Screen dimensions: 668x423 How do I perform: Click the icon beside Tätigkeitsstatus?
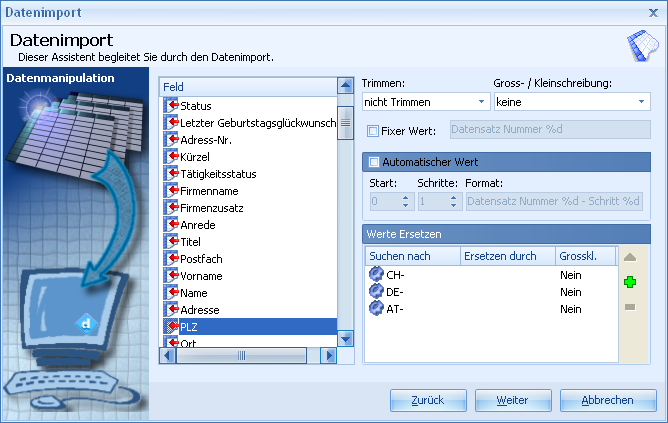[x=171, y=173]
